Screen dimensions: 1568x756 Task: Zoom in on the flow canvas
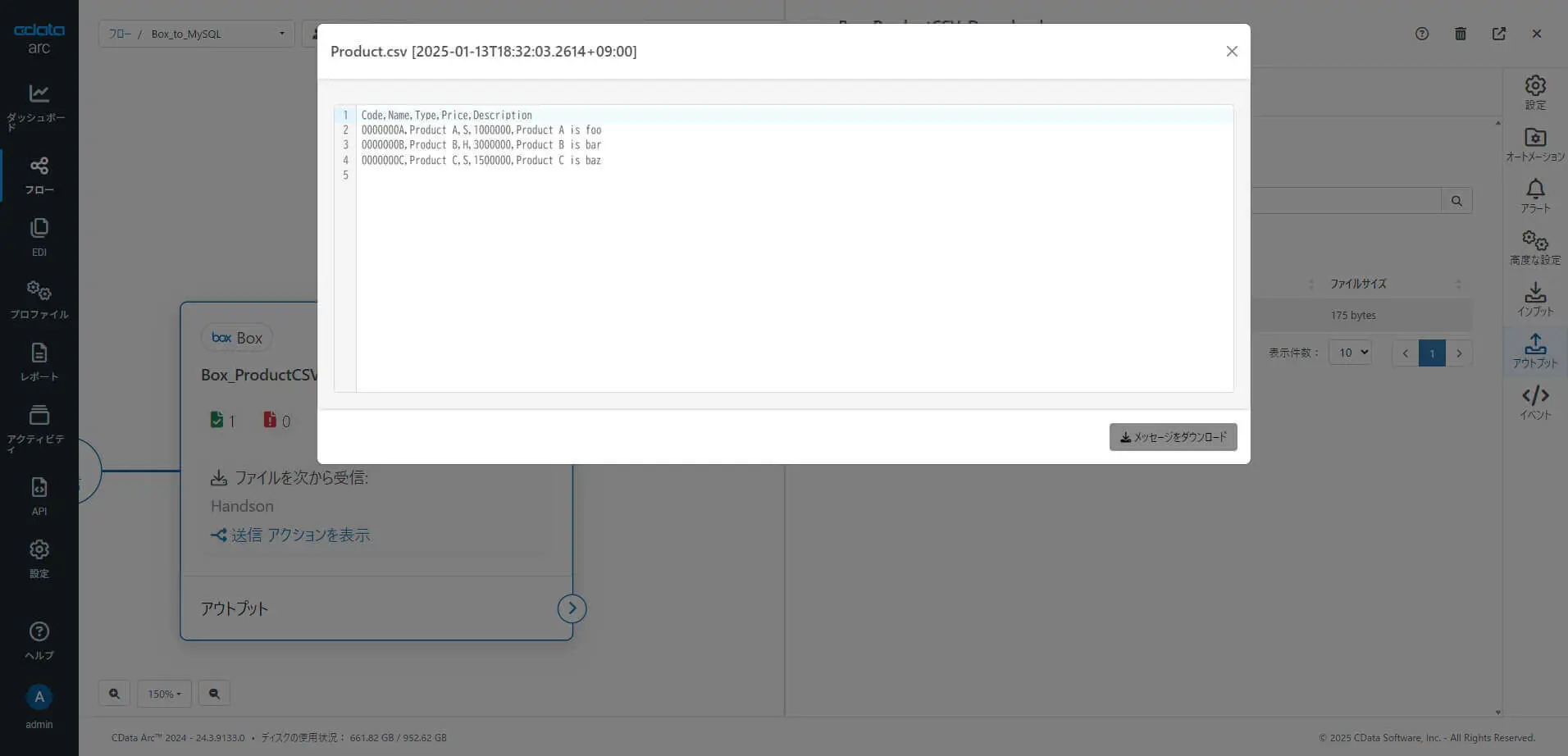pyautogui.click(x=115, y=694)
